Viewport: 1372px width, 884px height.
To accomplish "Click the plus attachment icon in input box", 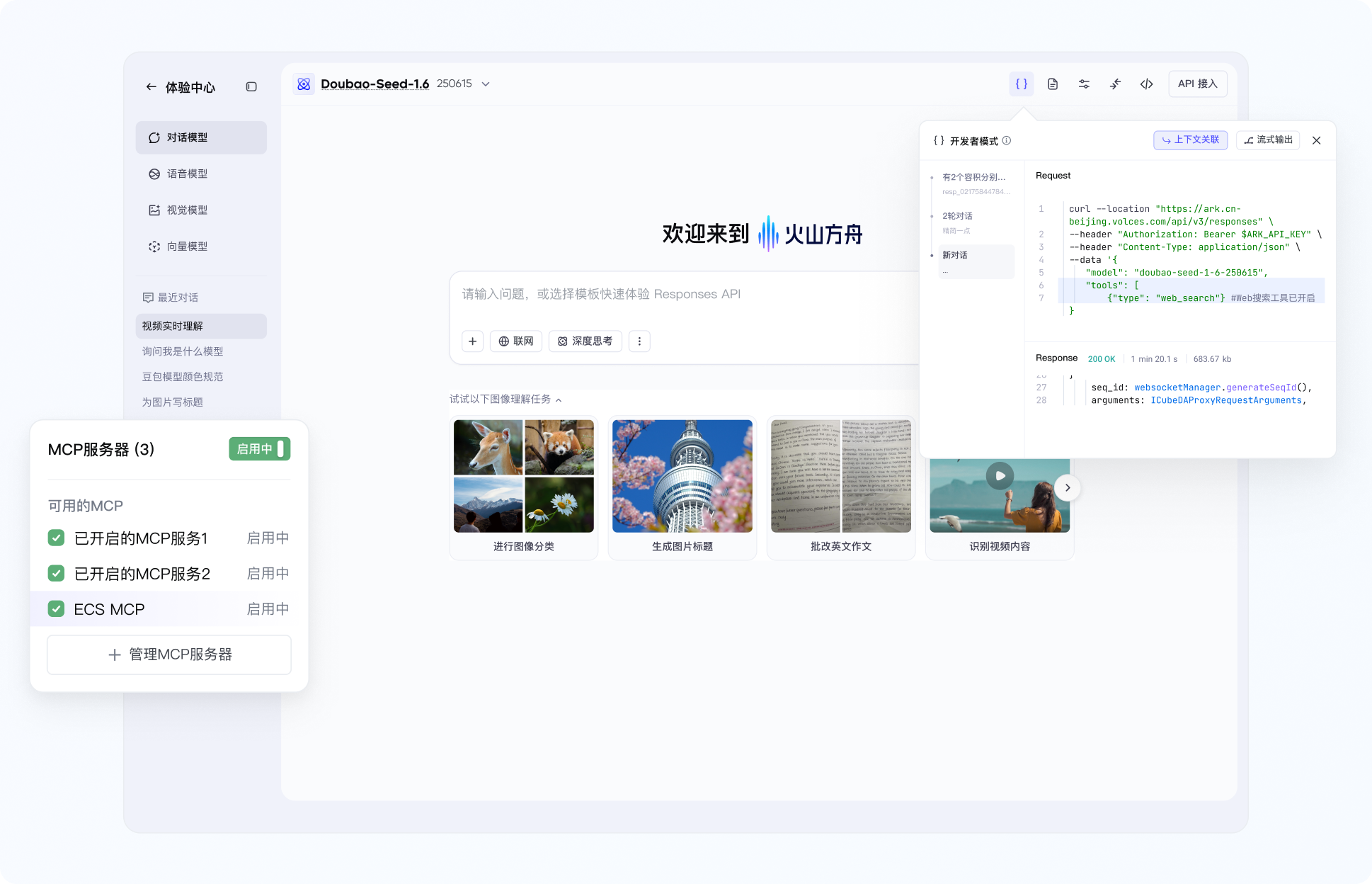I will pos(472,341).
